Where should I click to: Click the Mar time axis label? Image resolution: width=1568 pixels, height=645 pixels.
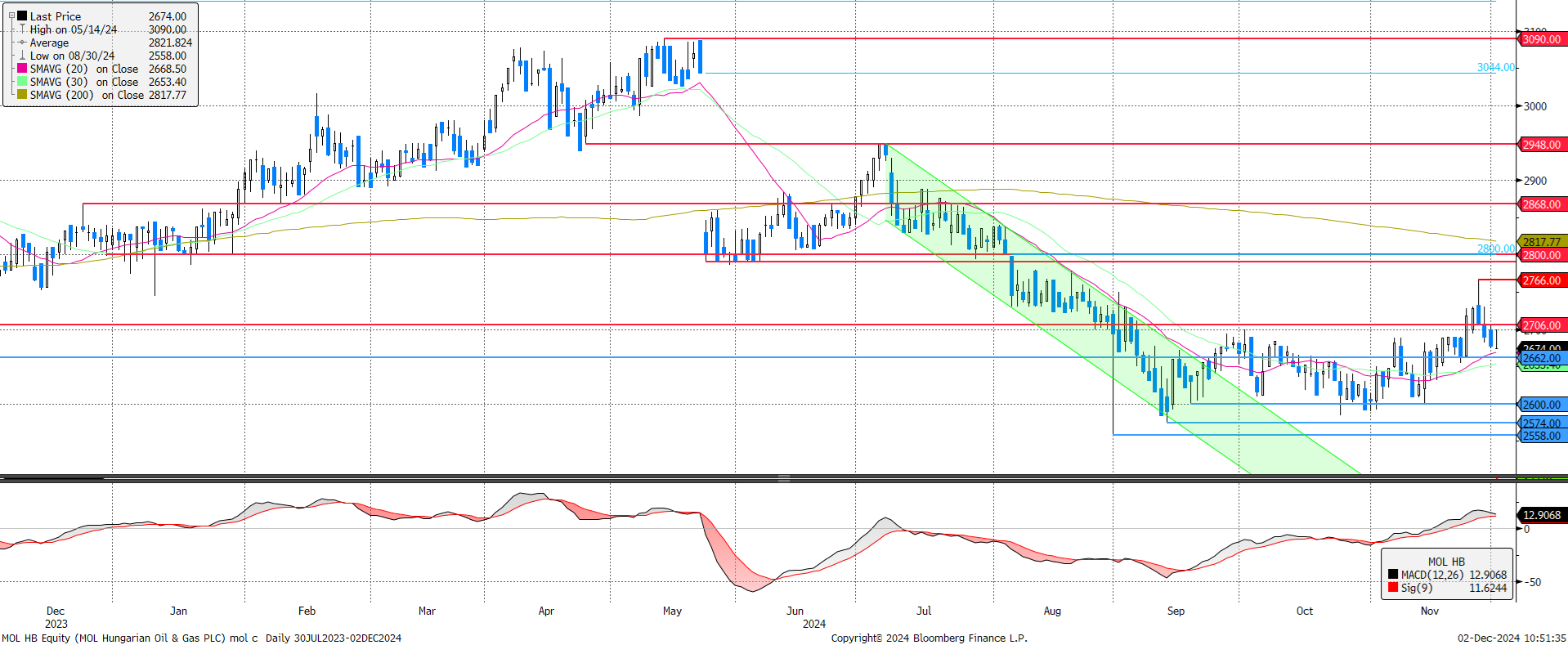click(x=427, y=611)
